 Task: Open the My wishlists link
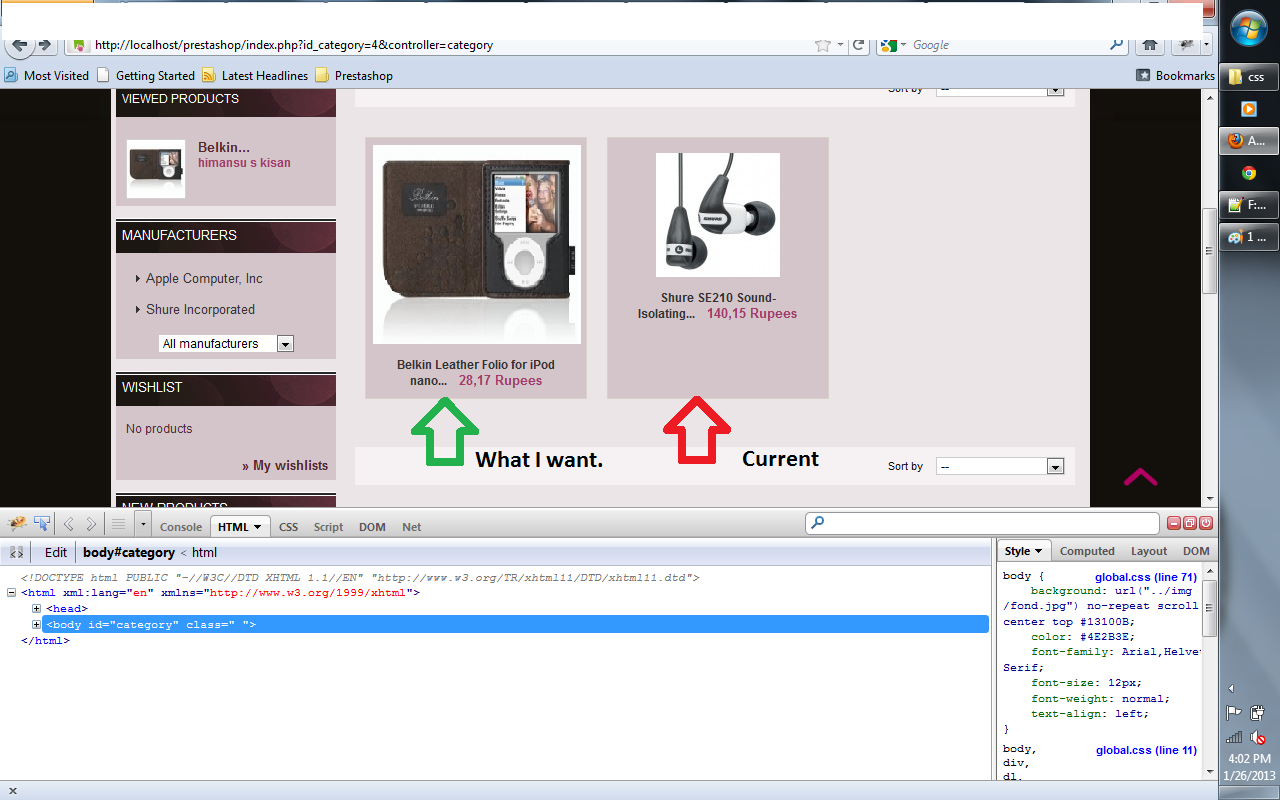285,466
